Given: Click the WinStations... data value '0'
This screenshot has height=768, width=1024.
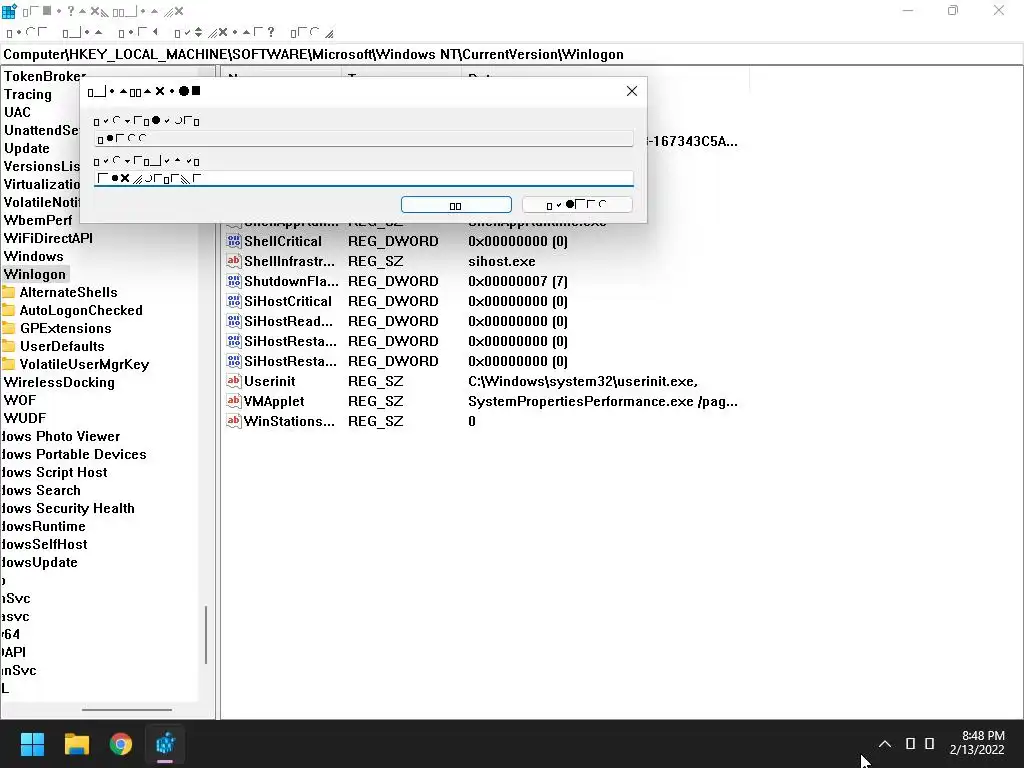Looking at the screenshot, I should tap(472, 421).
